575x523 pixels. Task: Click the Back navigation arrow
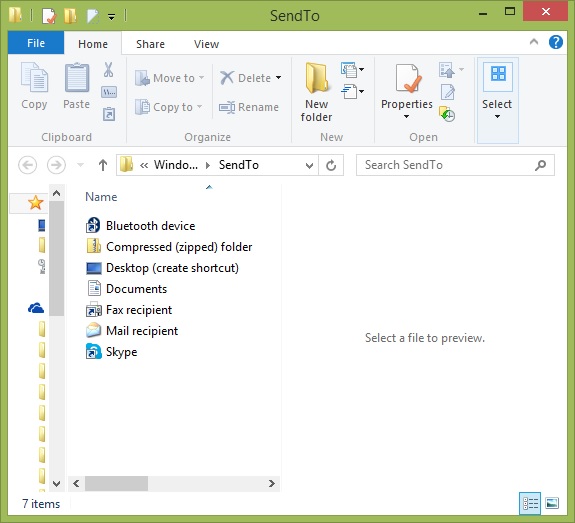28,165
